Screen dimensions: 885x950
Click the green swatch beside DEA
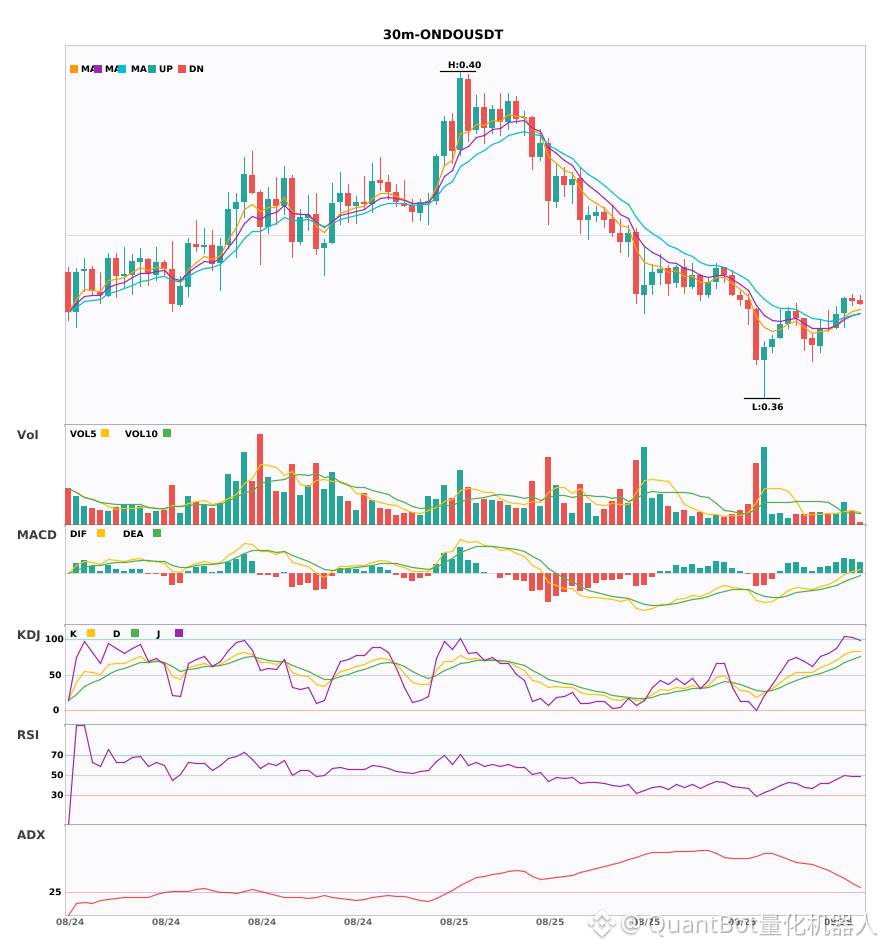click(x=157, y=533)
